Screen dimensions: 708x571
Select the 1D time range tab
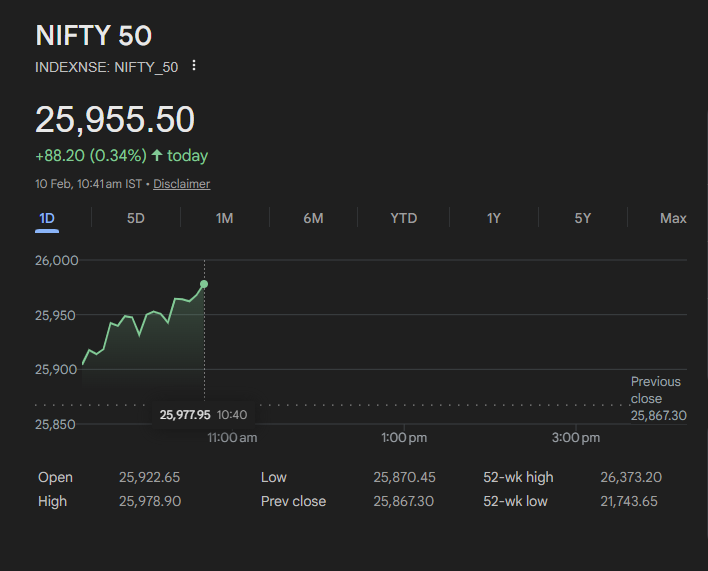[47, 218]
